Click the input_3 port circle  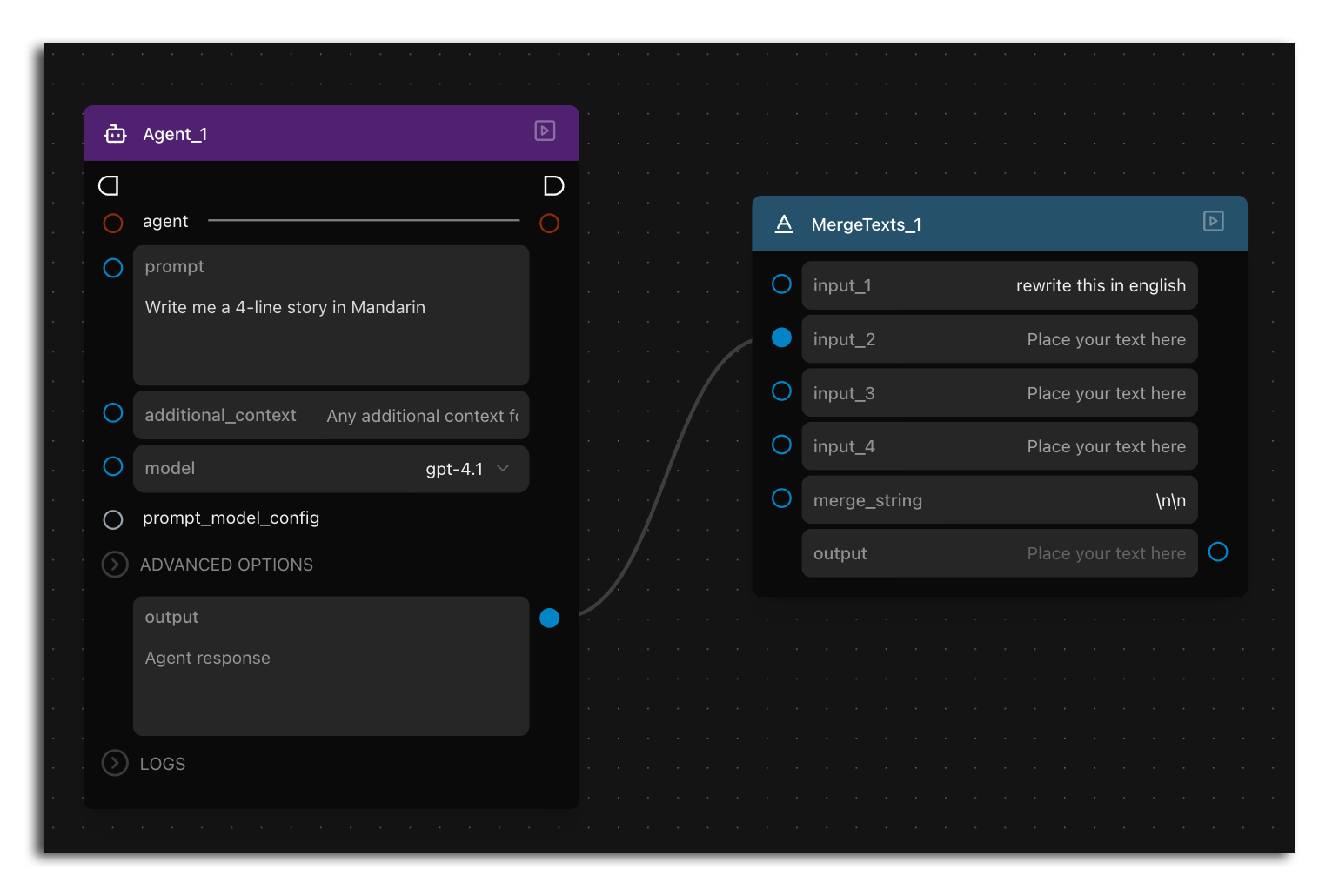781,391
